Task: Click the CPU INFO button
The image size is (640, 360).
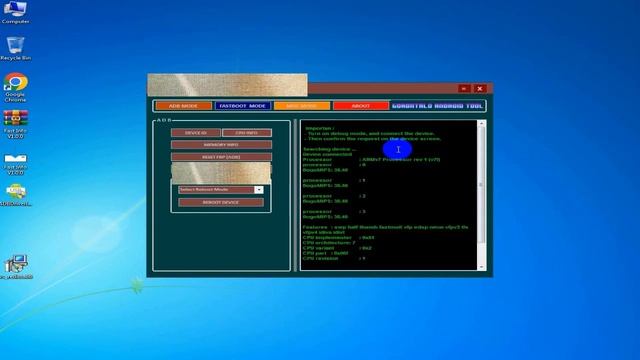Action: pyautogui.click(x=247, y=133)
